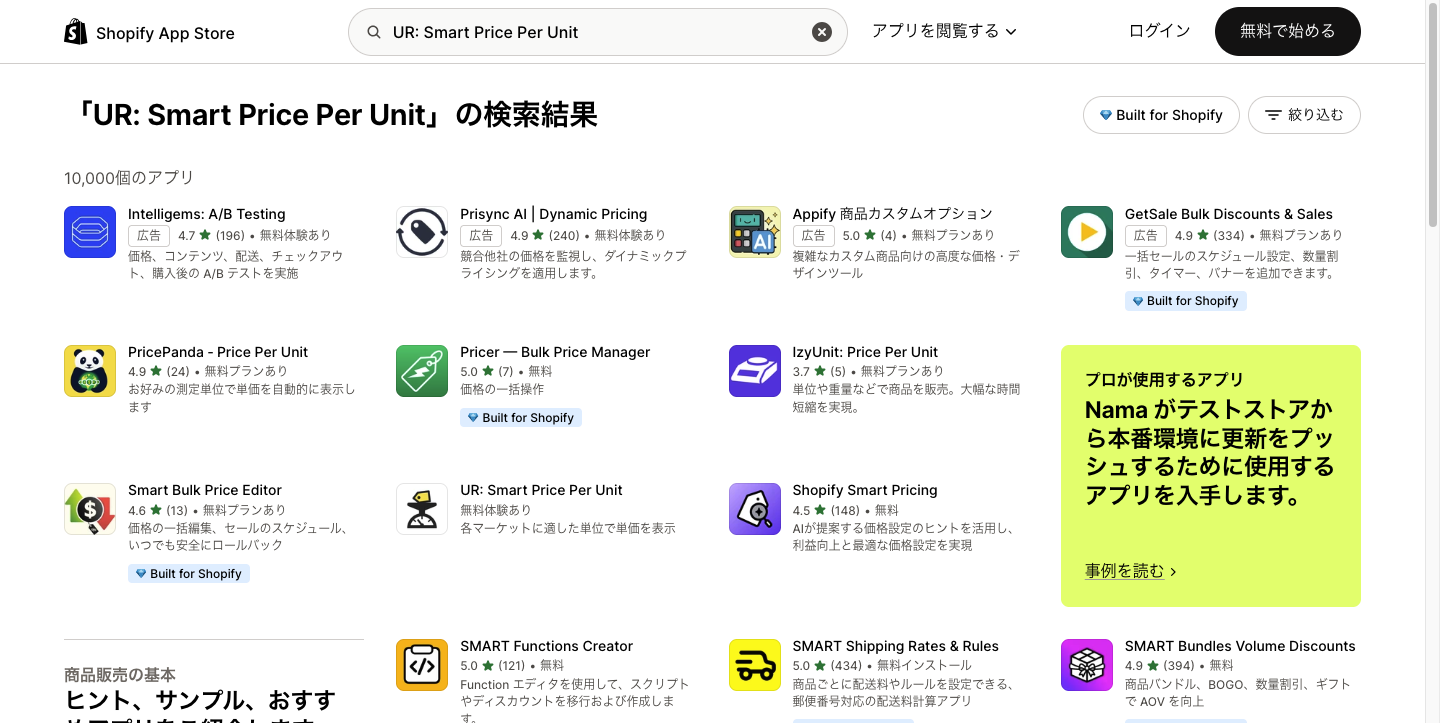Screen dimensions: 1440x723
Task: Open the Smart Bulk Price Editor title
Action: tap(205, 490)
